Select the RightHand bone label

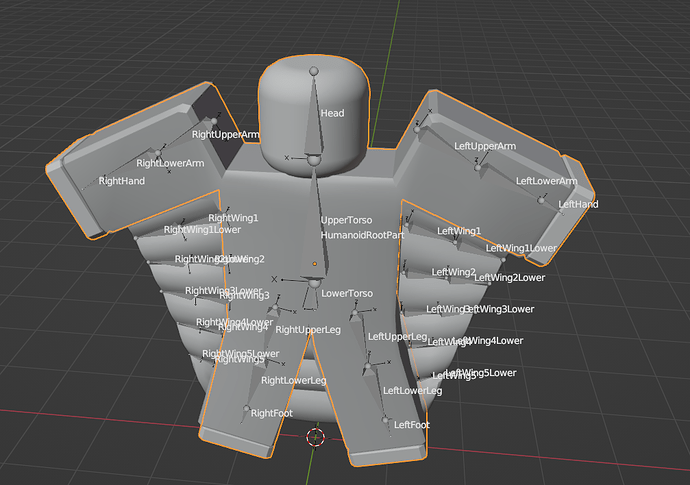(121, 181)
